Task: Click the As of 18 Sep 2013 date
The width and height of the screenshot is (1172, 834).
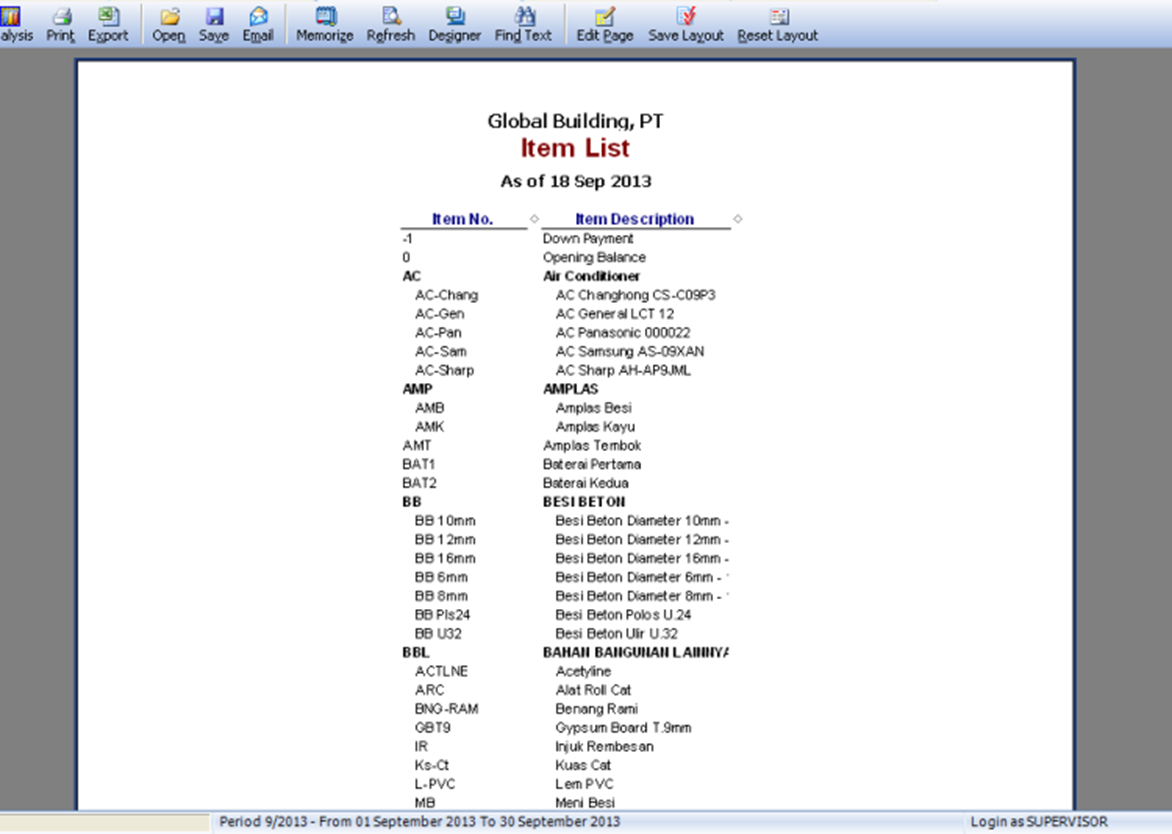Action: (576, 182)
